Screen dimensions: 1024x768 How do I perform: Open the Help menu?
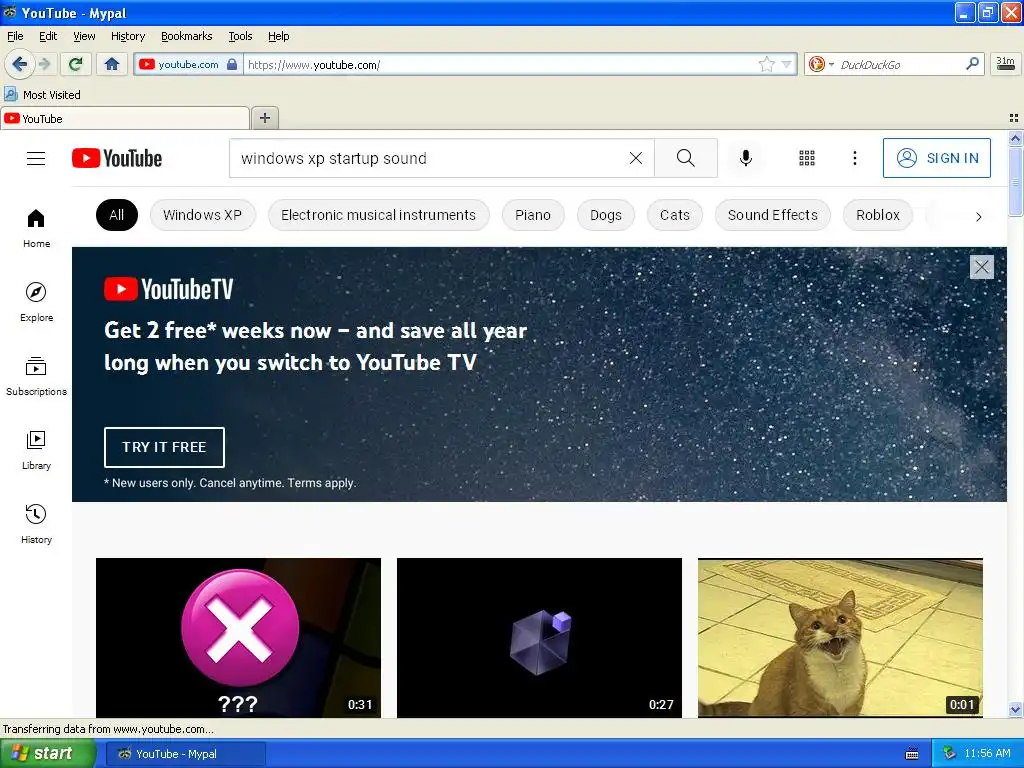point(278,36)
